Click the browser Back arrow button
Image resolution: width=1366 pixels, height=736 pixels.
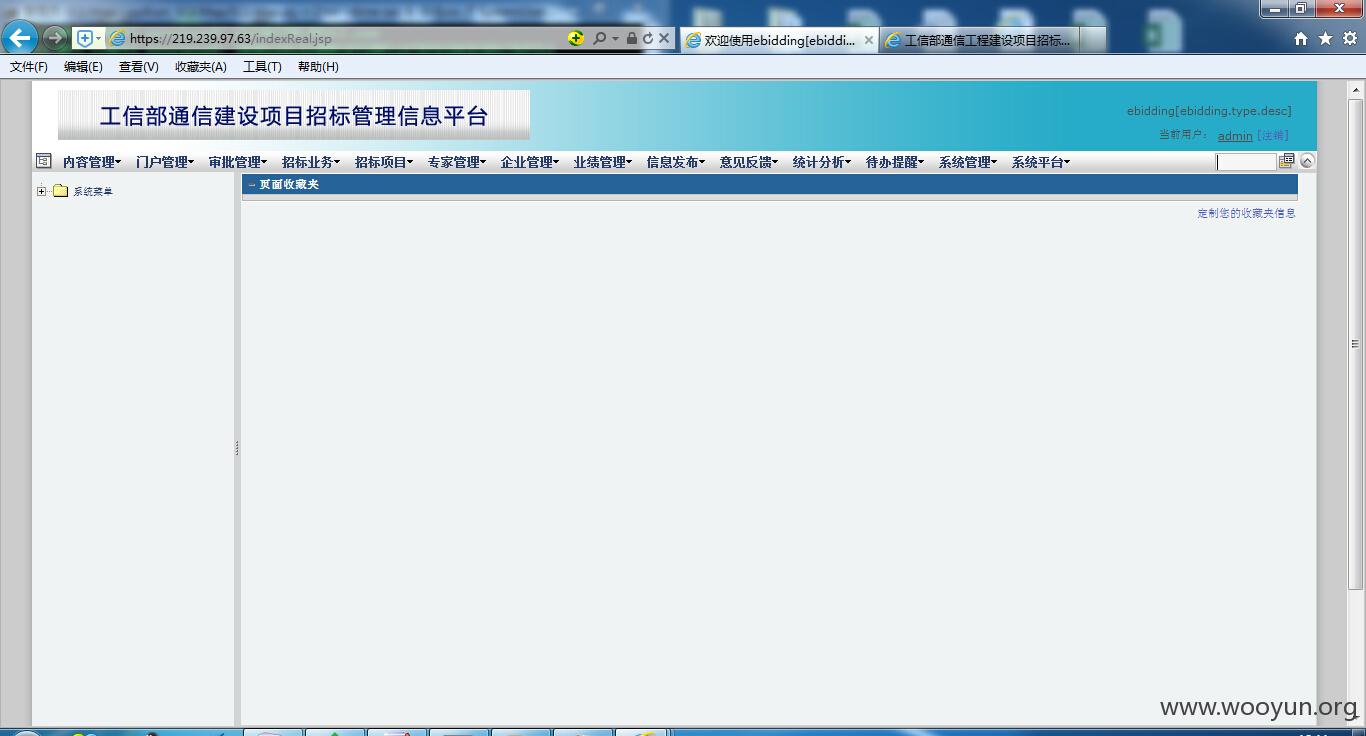19,38
